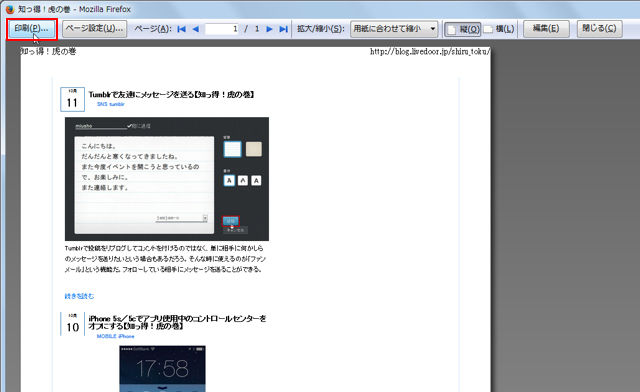Open the SNS tumblr tag link
The image size is (640, 392).
coord(111,104)
